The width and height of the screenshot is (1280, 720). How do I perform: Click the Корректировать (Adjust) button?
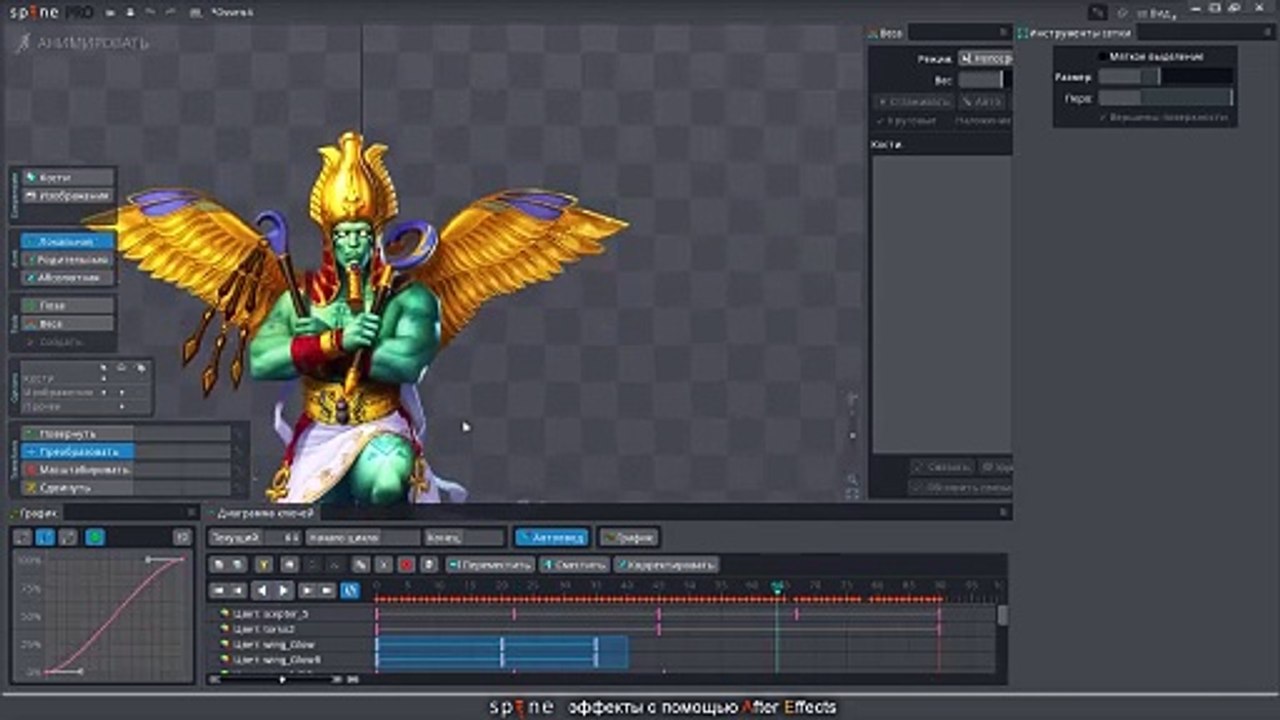click(666, 565)
